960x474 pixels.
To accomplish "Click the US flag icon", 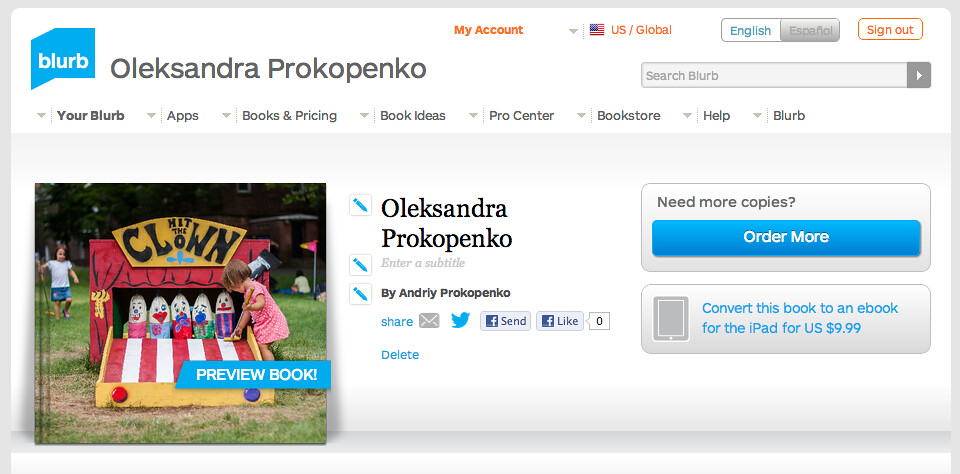I will point(597,29).
